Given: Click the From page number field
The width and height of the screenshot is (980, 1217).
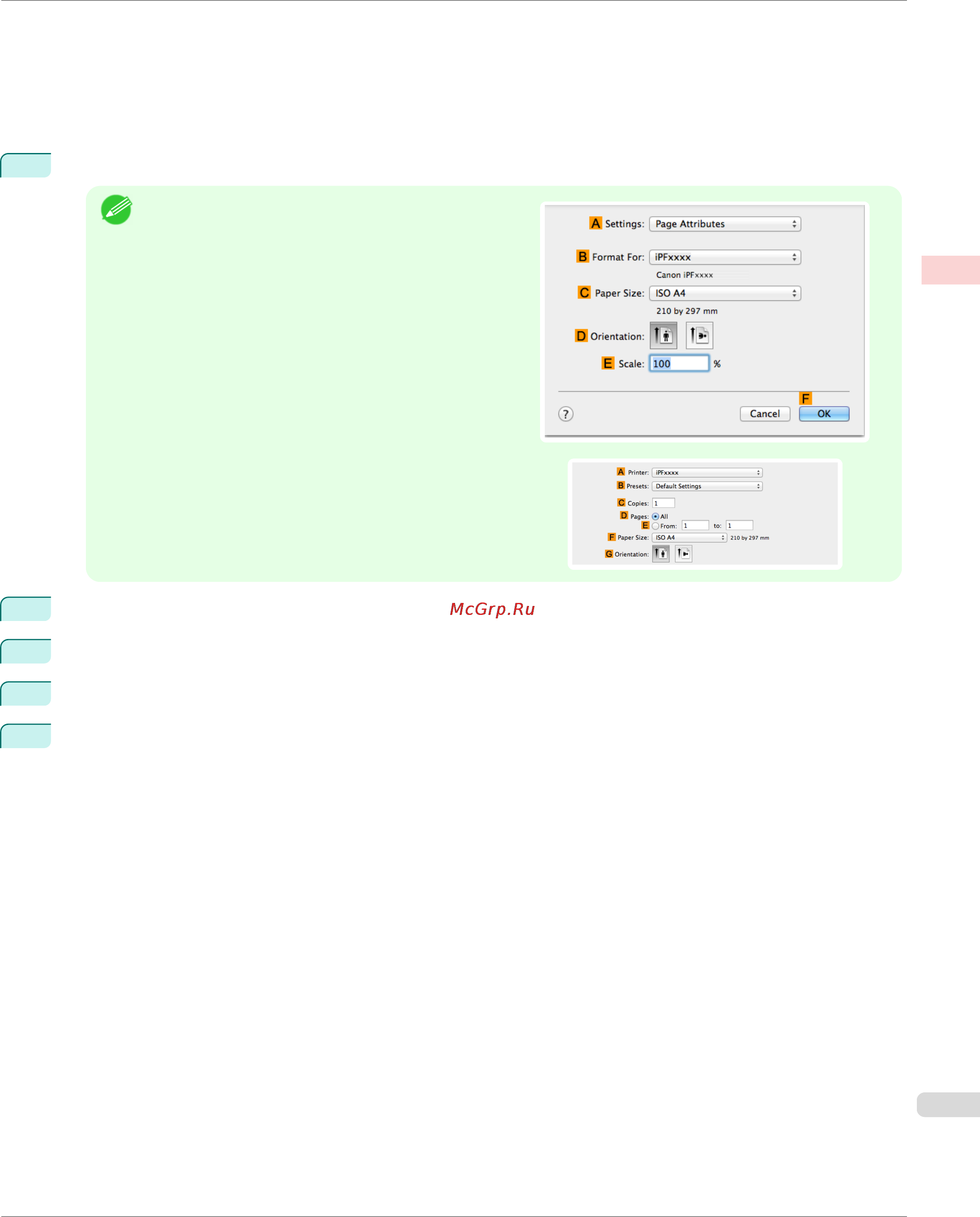Looking at the screenshot, I should pos(695,526).
